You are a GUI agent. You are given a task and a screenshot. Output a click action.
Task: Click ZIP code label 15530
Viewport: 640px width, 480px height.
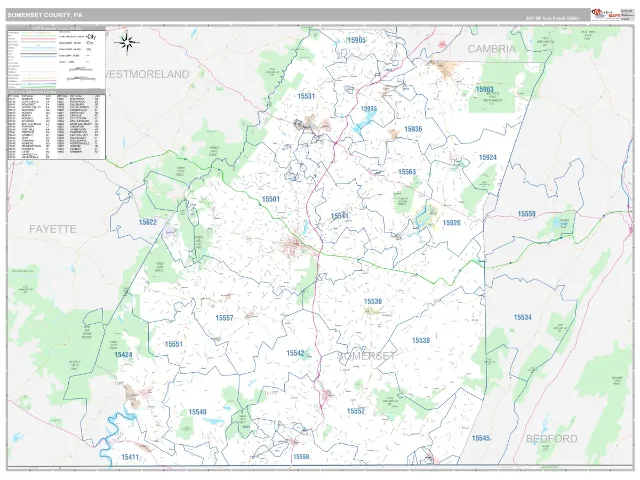[x=373, y=301]
